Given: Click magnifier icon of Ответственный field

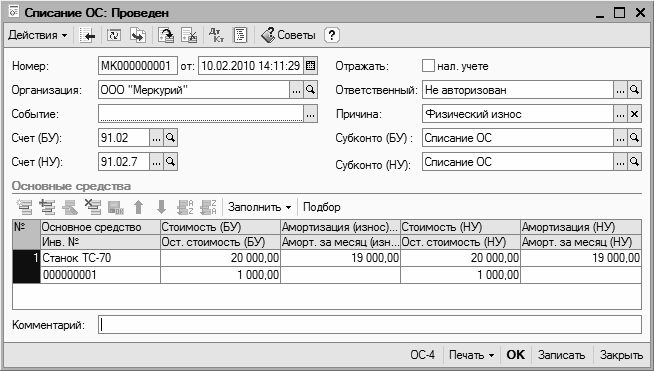Looking at the screenshot, I should point(634,90).
